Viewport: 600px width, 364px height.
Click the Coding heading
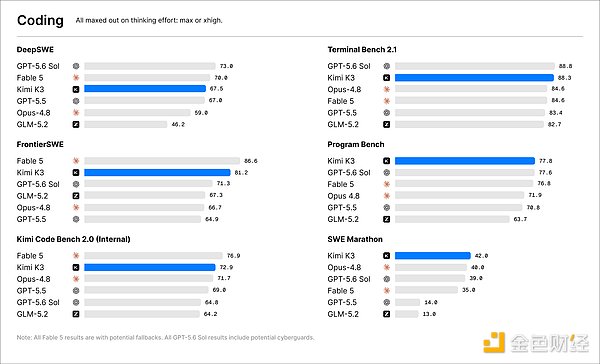pyautogui.click(x=40, y=20)
